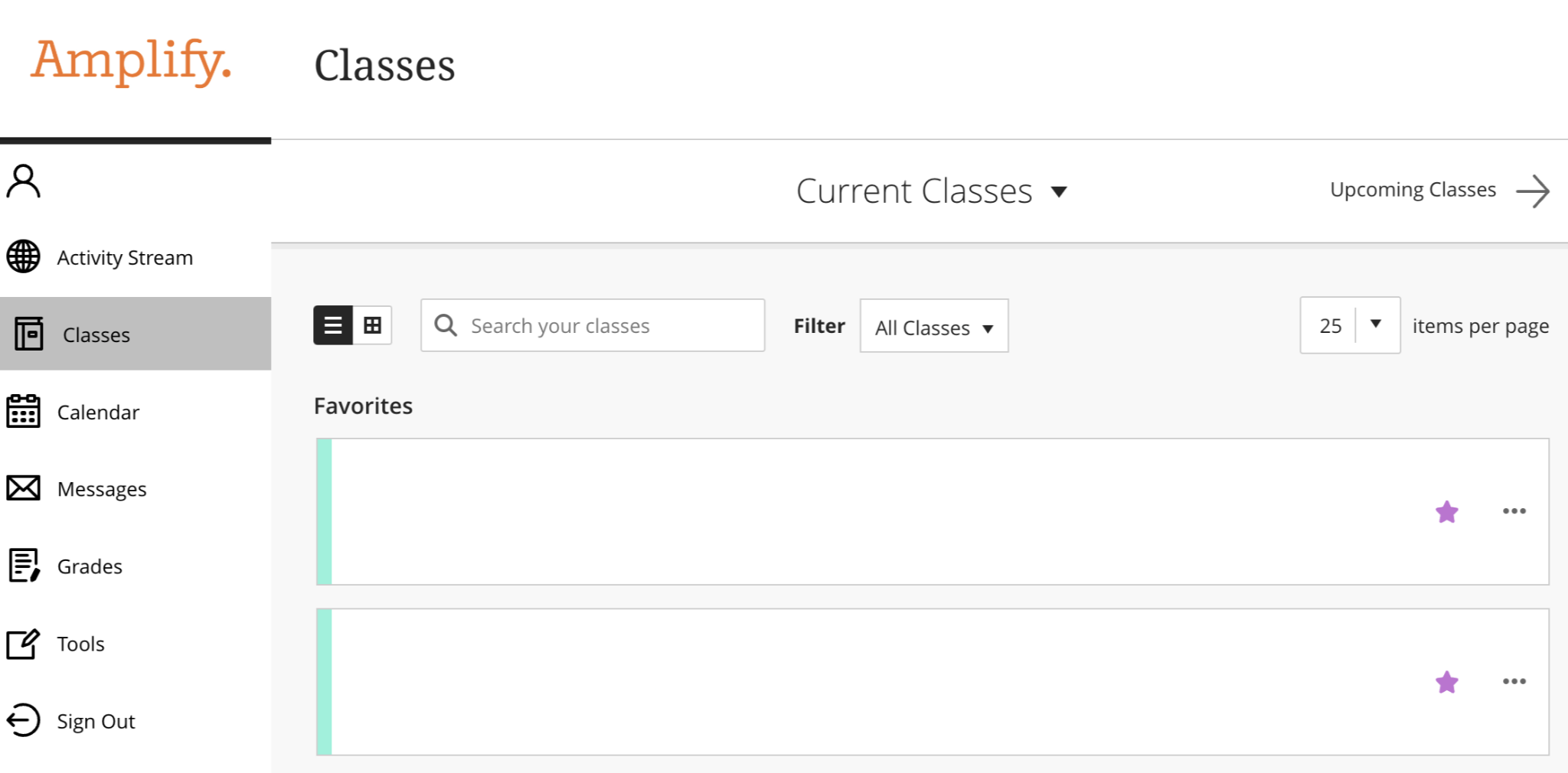Image resolution: width=1568 pixels, height=773 pixels.
Task: Switch to list view
Action: pyautogui.click(x=333, y=325)
